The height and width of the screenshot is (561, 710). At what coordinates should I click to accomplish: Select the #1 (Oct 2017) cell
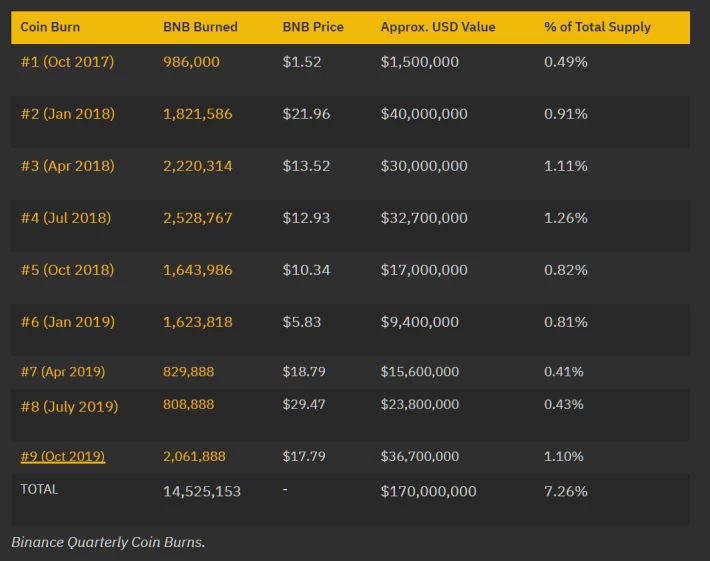(x=67, y=62)
